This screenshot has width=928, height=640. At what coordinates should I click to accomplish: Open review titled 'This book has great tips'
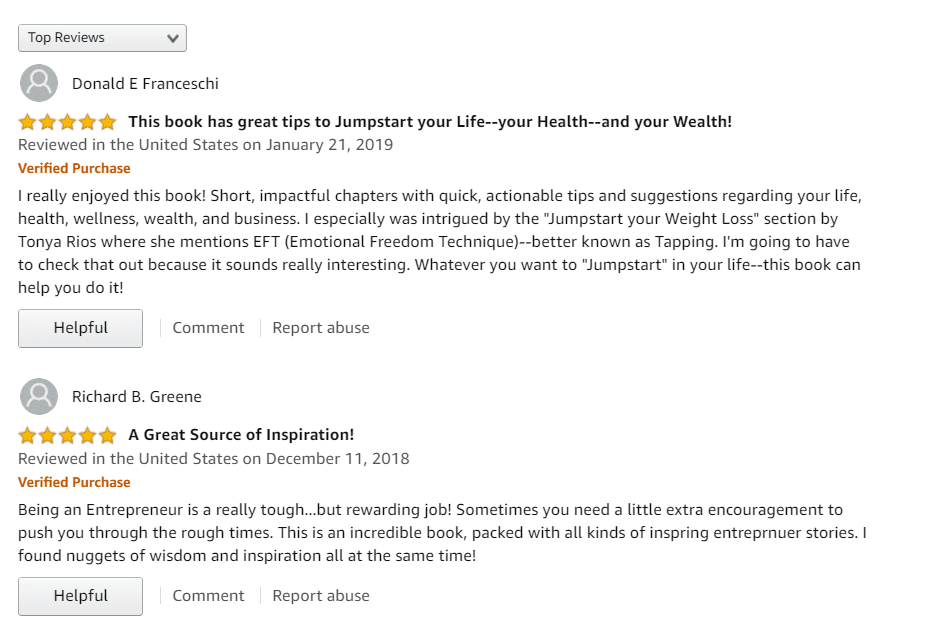[x=430, y=121]
